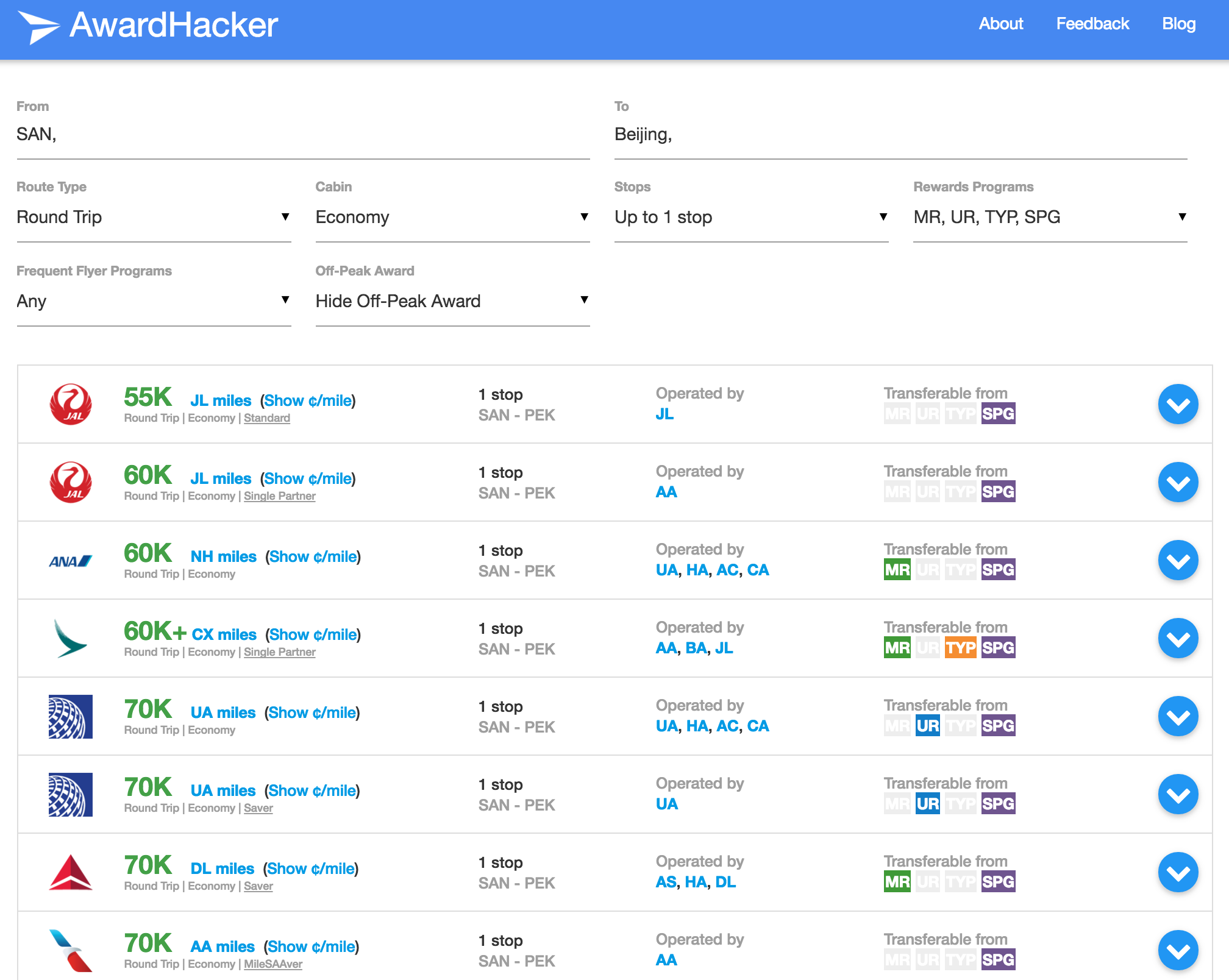Click green MR badge in NH row
The image size is (1229, 980).
point(897,570)
